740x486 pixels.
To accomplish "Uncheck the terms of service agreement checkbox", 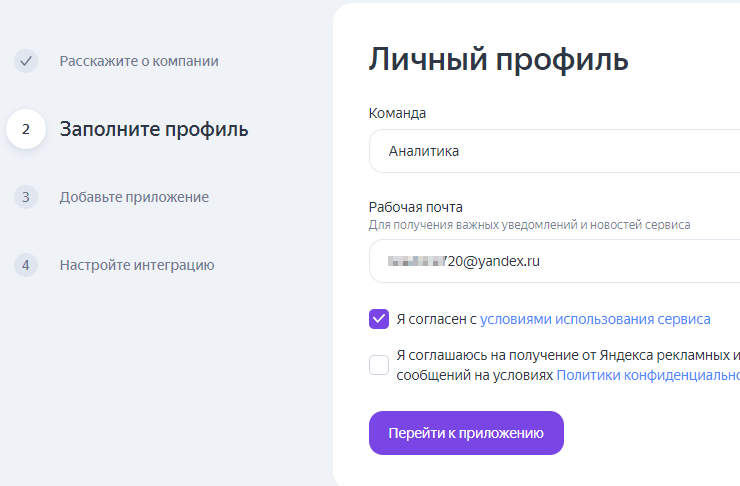I will pyautogui.click(x=379, y=319).
